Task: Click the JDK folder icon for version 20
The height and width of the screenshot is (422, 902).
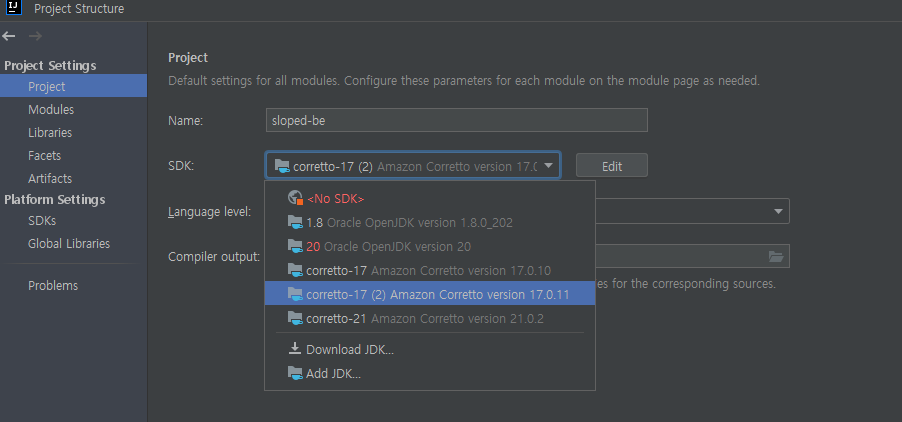Action: 295,246
